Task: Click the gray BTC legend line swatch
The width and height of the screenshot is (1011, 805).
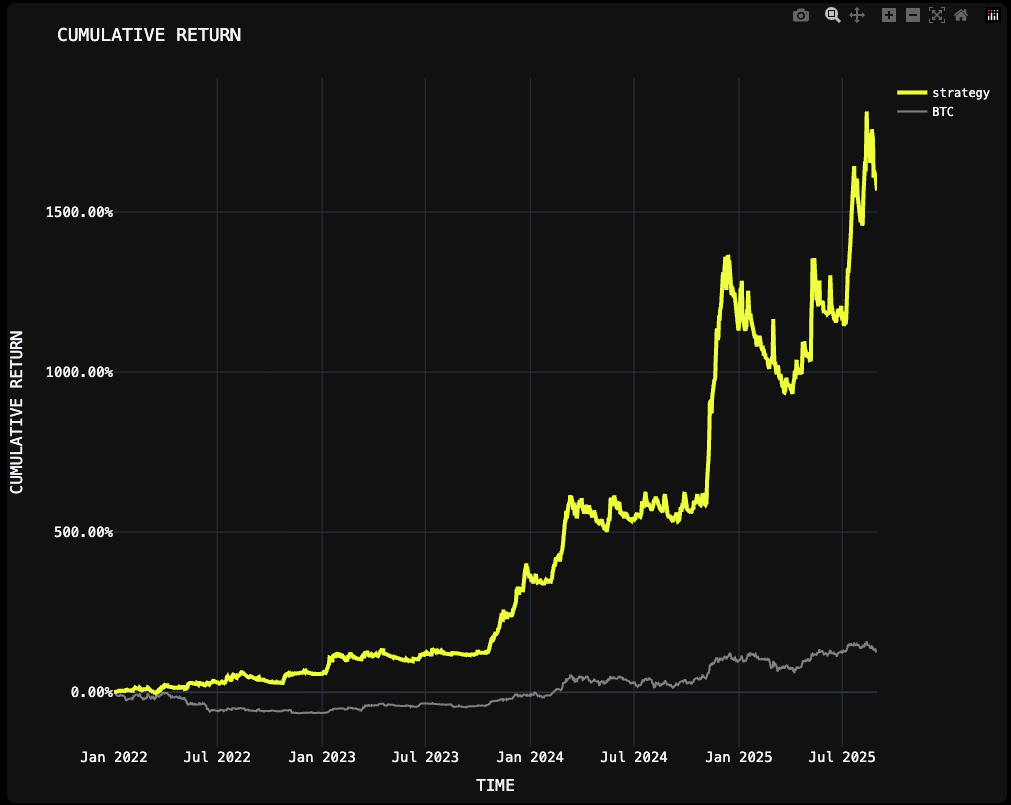Action: coord(912,112)
